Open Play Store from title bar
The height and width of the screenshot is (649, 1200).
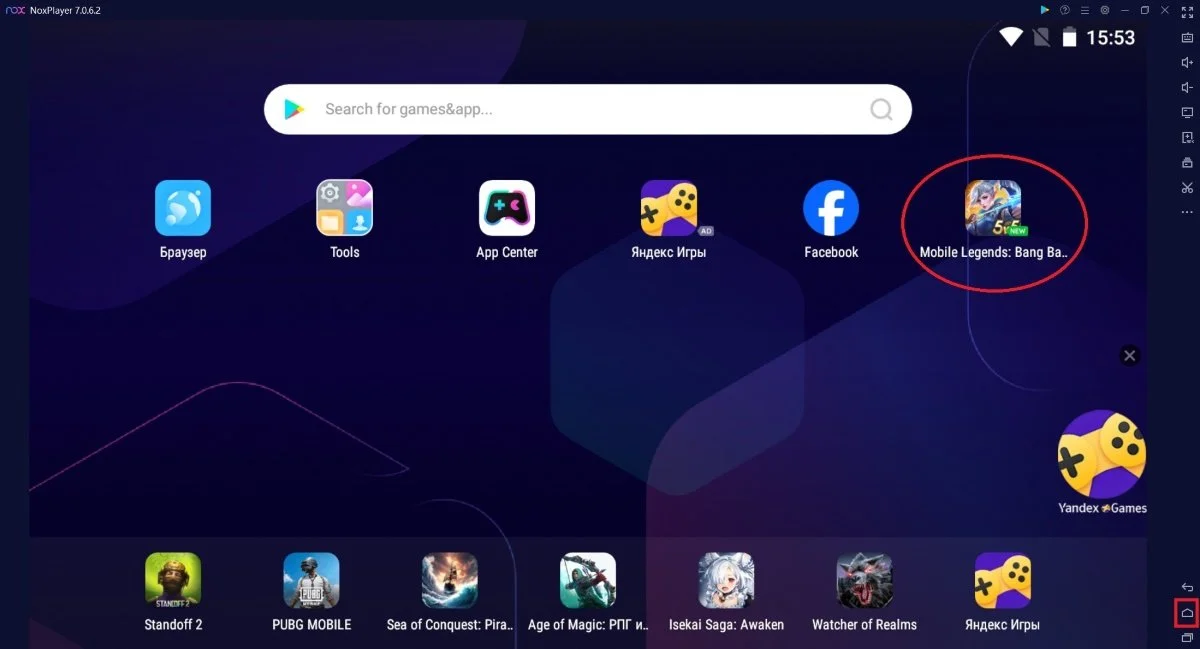(x=1045, y=10)
